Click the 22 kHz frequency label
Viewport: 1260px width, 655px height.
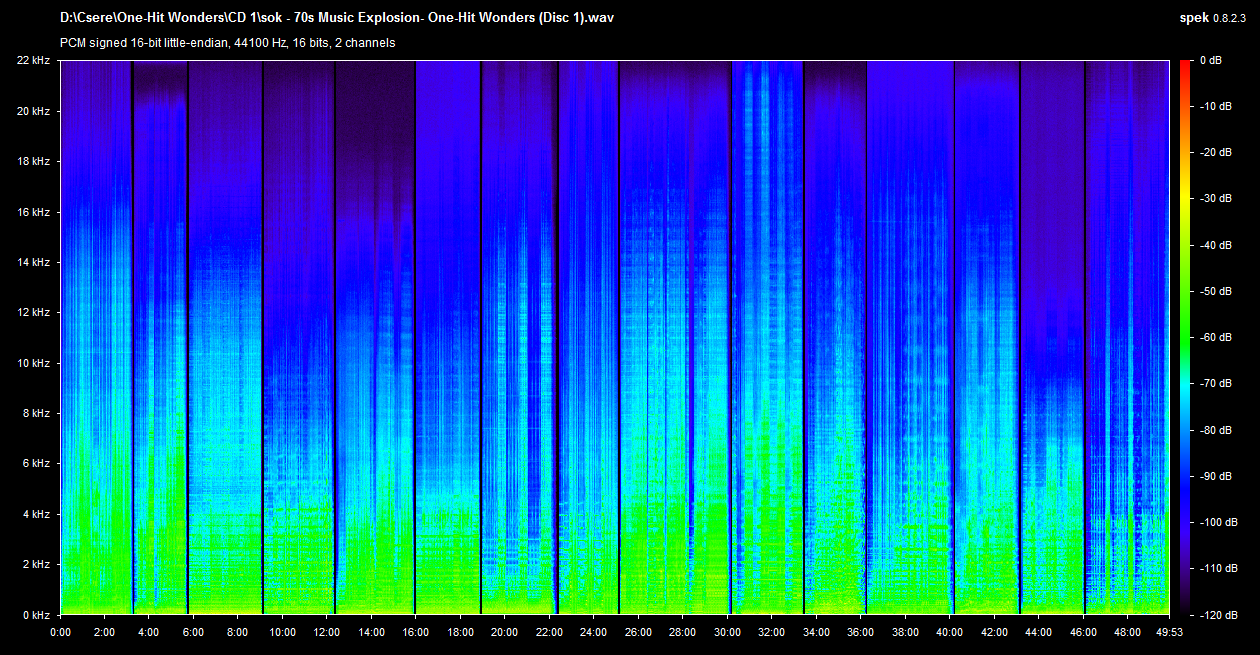(34, 61)
